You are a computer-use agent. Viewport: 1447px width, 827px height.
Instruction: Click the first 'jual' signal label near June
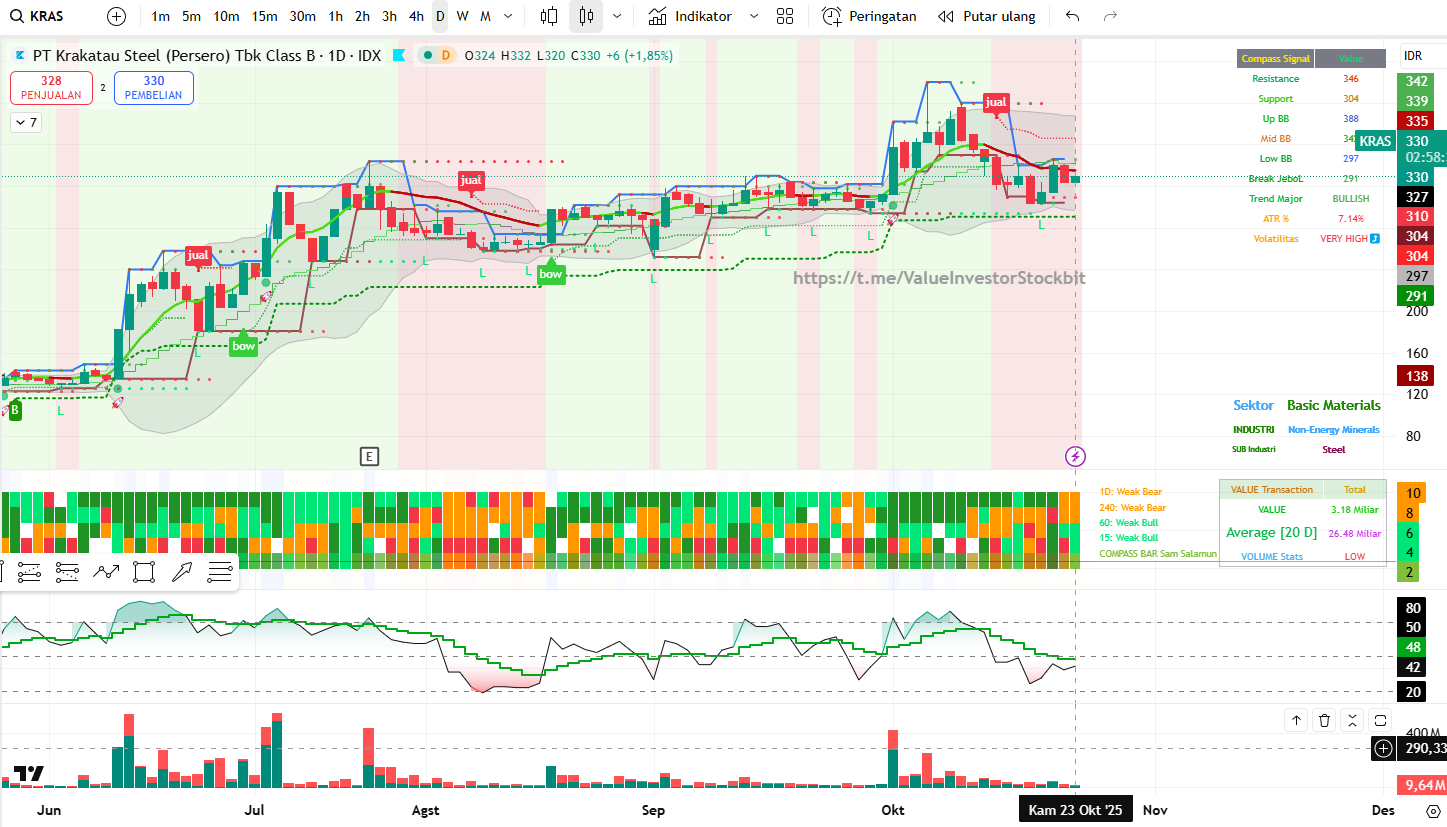coord(198,256)
